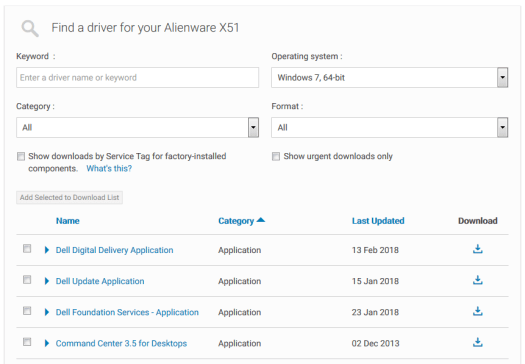Open the Format filter dropdown
This screenshot has width=525, height=364.
click(x=389, y=127)
